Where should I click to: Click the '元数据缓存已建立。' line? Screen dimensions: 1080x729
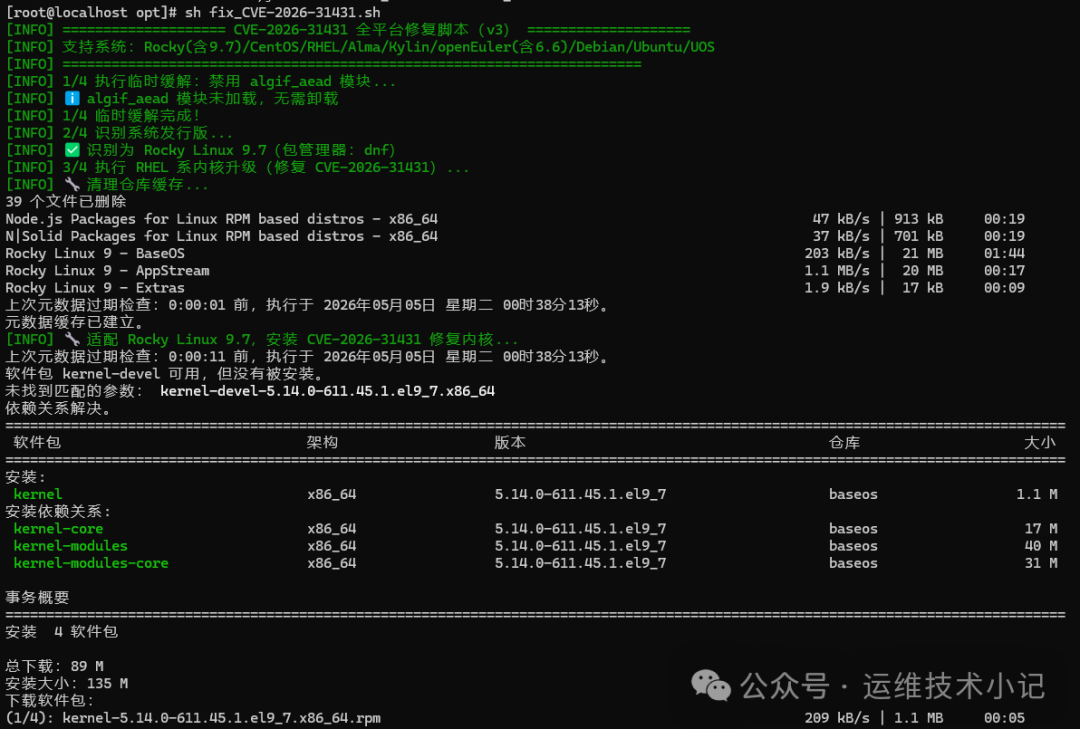click(x=74, y=322)
